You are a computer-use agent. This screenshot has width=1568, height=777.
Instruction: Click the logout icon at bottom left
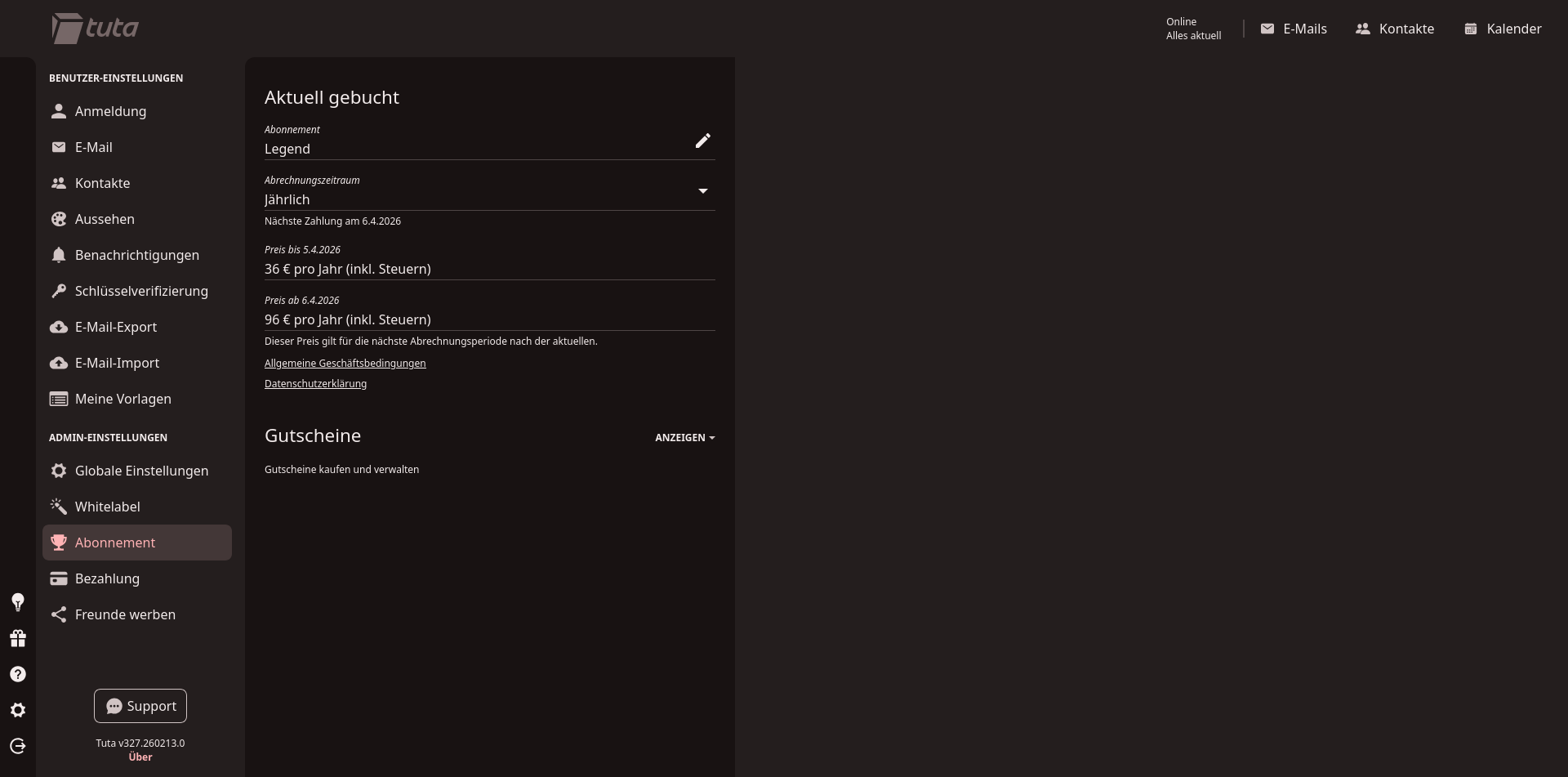point(18,746)
